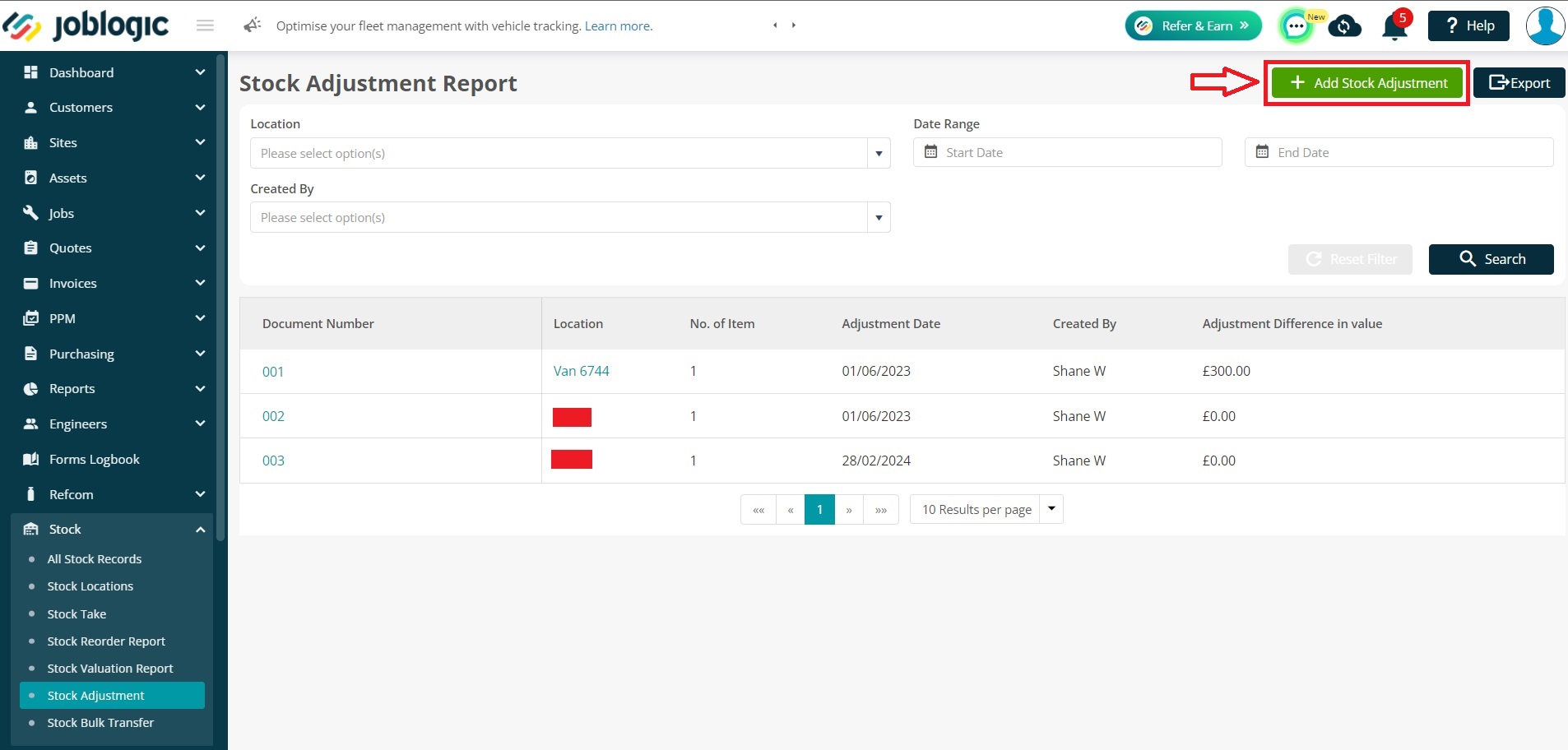Open Stock Reorder Report

(106, 641)
